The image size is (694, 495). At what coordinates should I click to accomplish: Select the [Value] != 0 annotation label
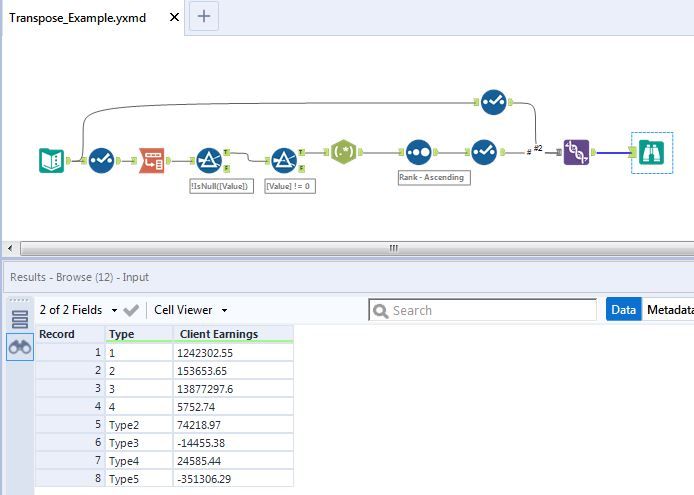[290, 186]
